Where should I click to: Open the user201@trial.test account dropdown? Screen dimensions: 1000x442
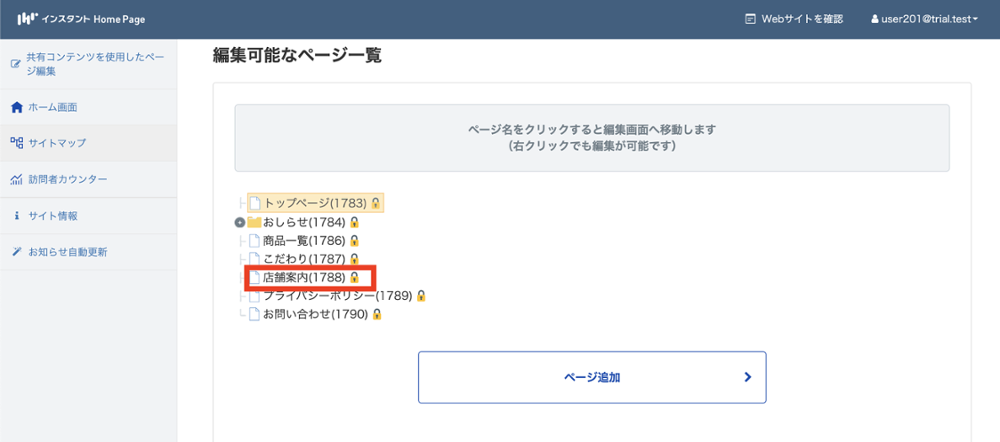927,19
